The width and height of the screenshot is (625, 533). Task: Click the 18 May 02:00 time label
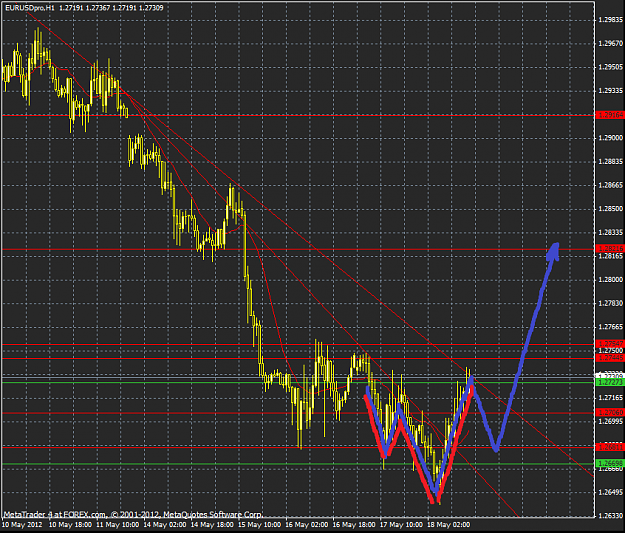point(448,524)
